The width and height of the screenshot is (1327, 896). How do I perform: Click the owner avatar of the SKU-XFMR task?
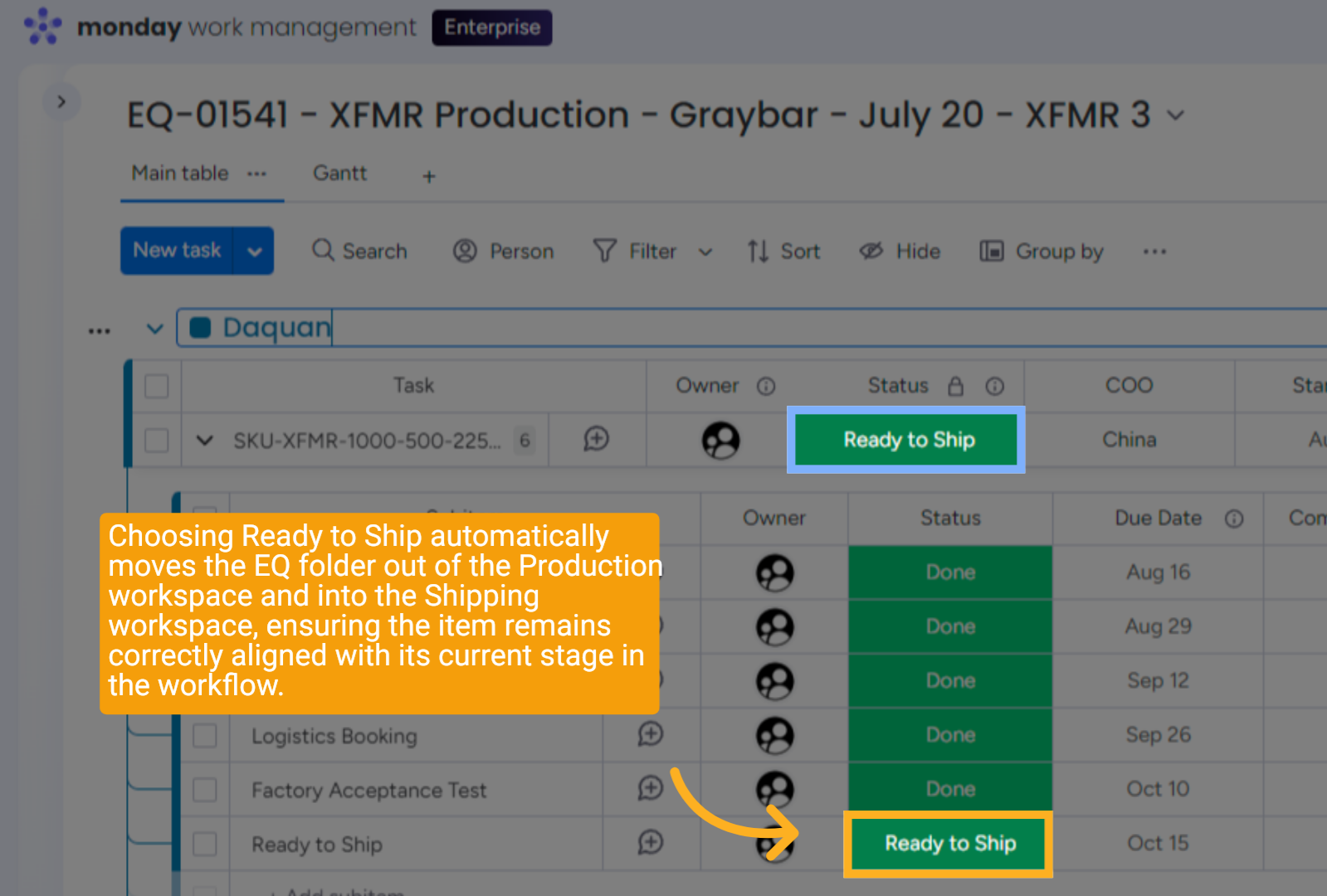click(720, 440)
